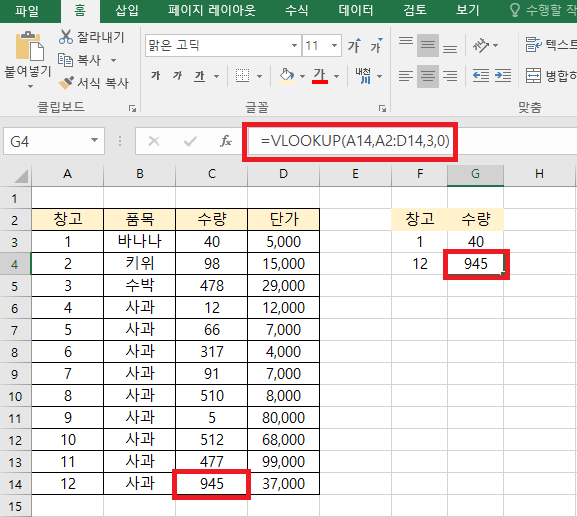The height and width of the screenshot is (517, 577).
Task: Open font size 11 dropdown
Action: [x=334, y=46]
